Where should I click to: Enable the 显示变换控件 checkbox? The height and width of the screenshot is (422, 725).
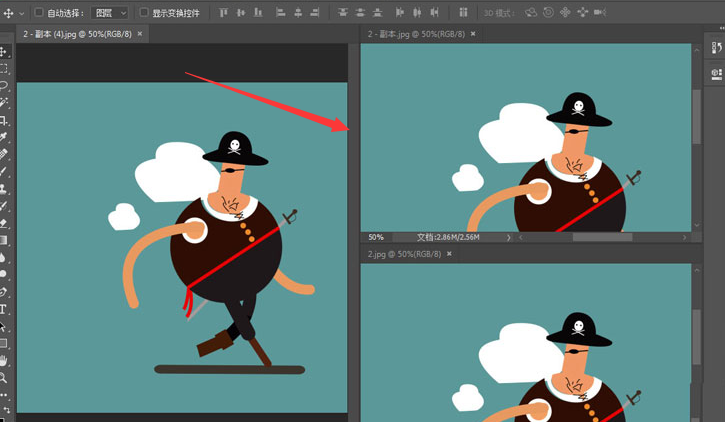[144, 12]
